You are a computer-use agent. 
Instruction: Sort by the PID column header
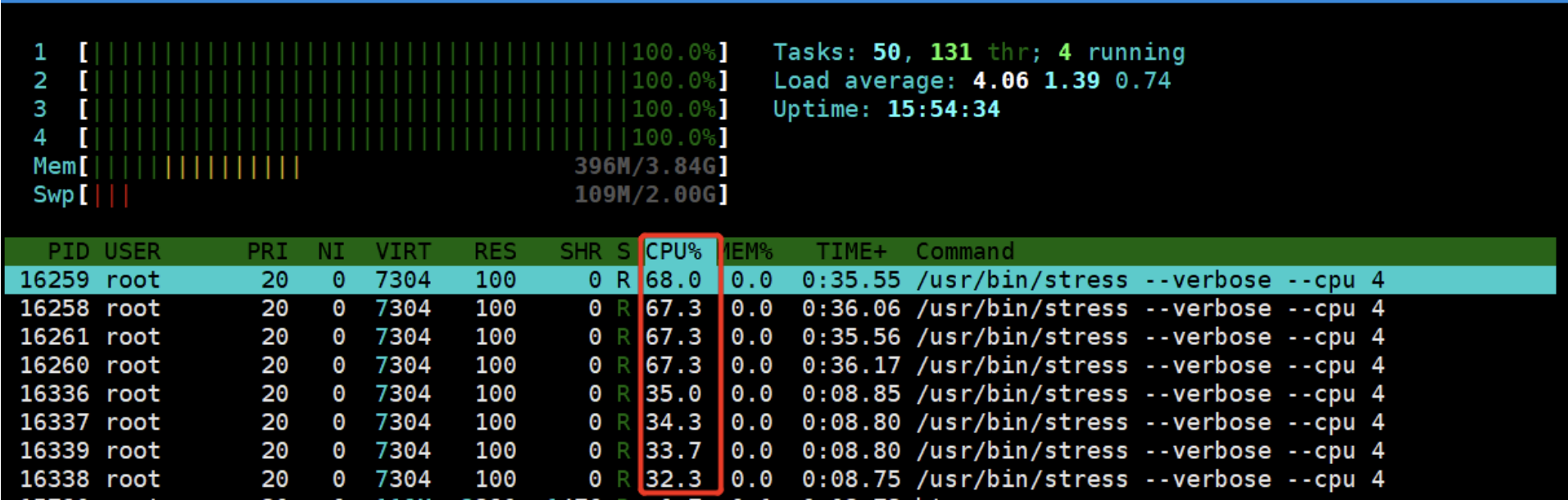pyautogui.click(x=68, y=251)
